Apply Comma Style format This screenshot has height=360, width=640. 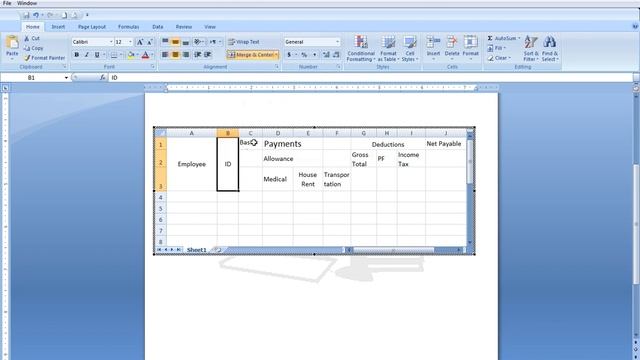tap(314, 55)
